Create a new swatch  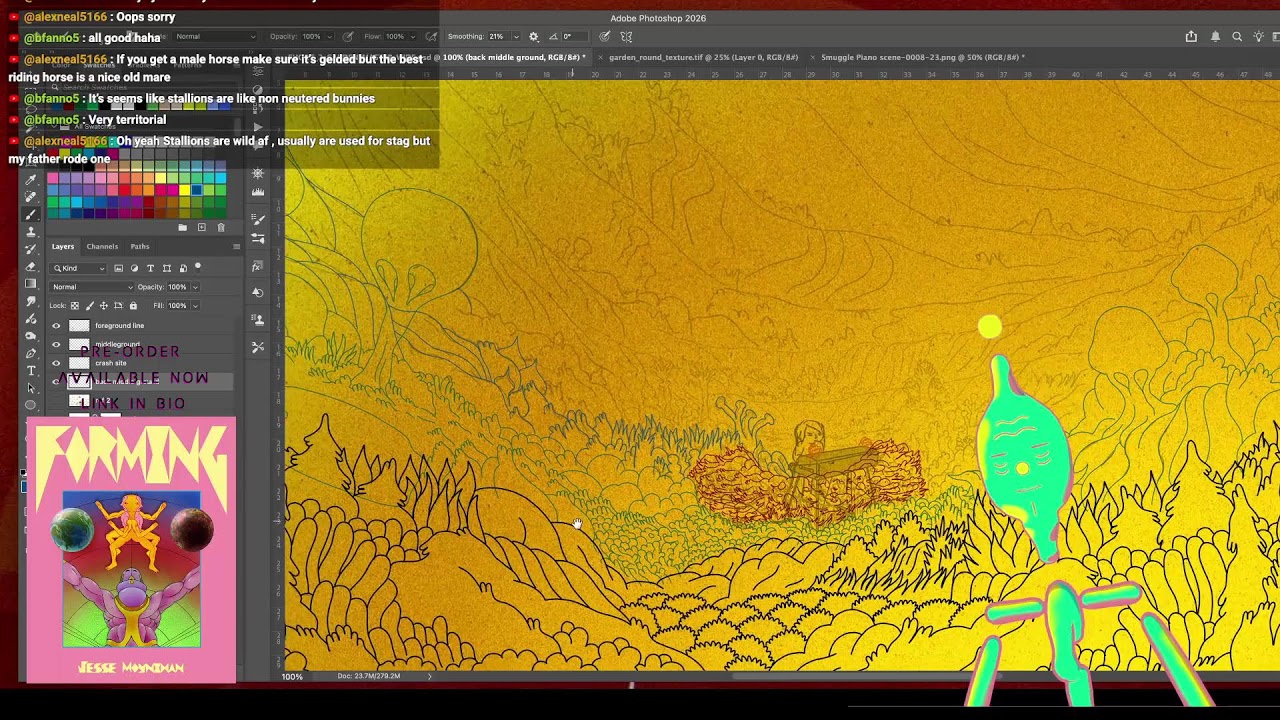coord(202,228)
